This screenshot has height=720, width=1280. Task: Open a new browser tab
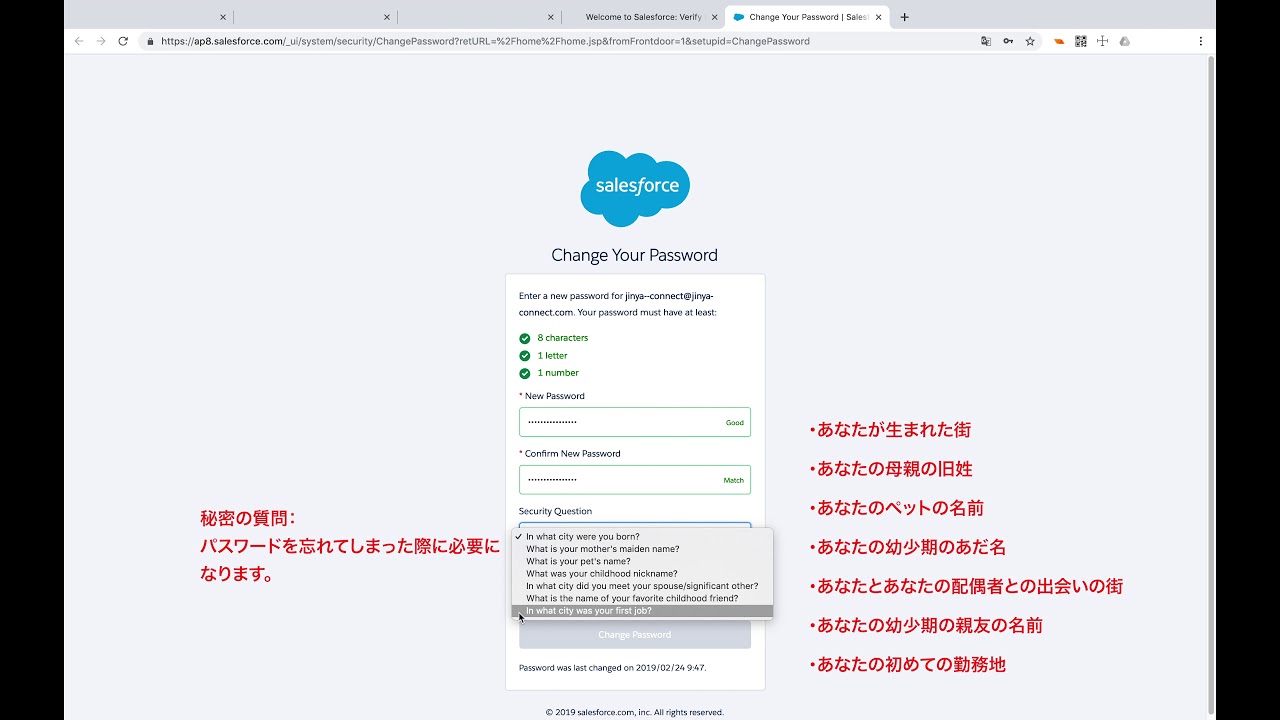click(905, 17)
